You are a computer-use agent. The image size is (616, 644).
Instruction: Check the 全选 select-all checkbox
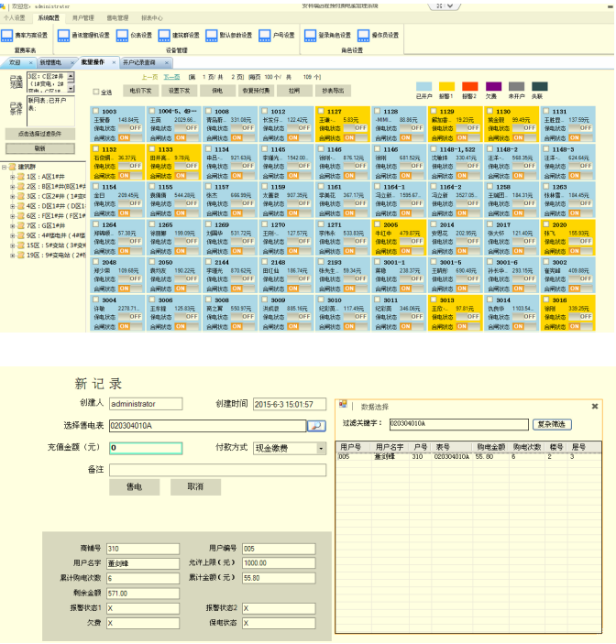point(96,92)
